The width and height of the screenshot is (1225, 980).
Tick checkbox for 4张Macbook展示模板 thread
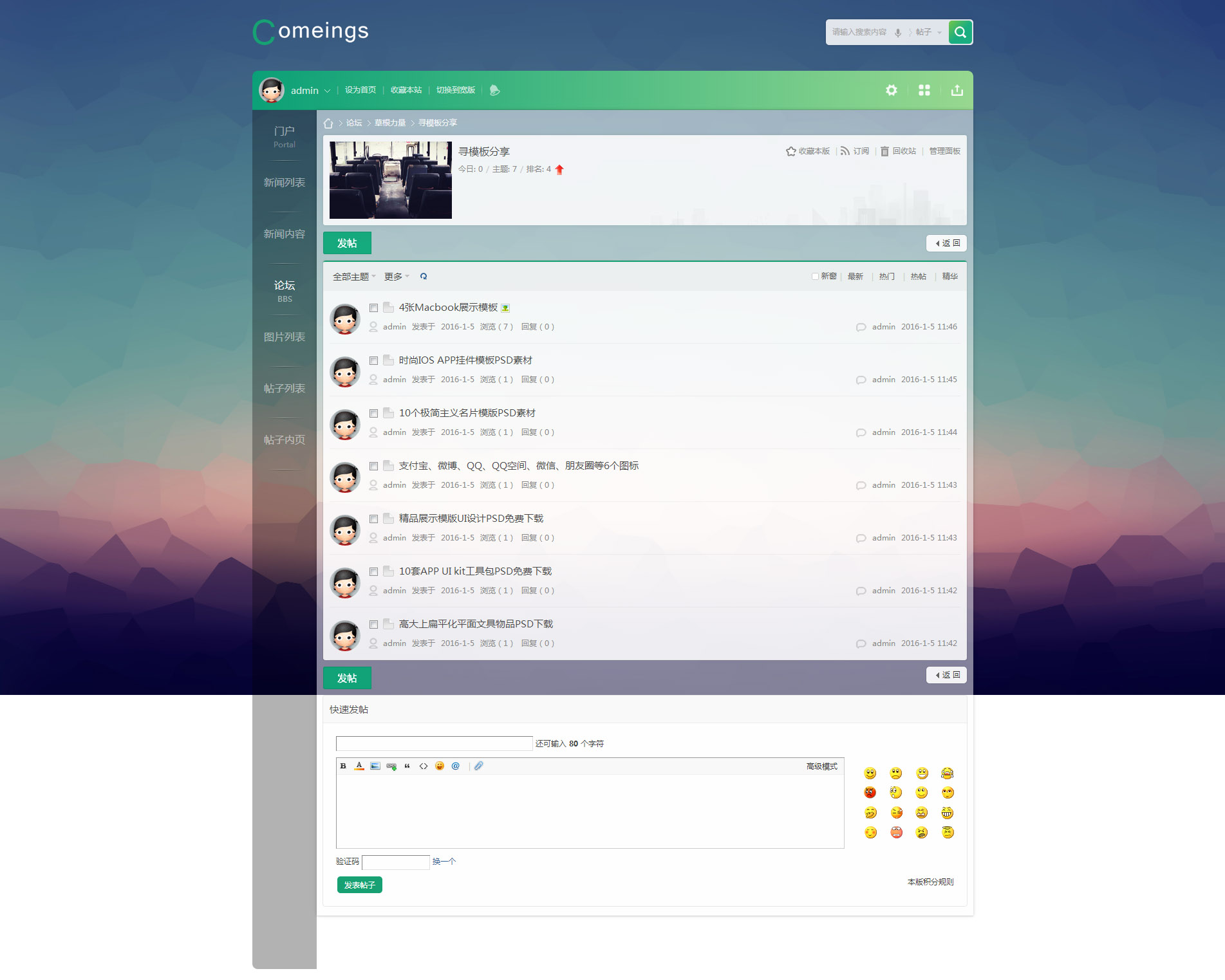[373, 308]
